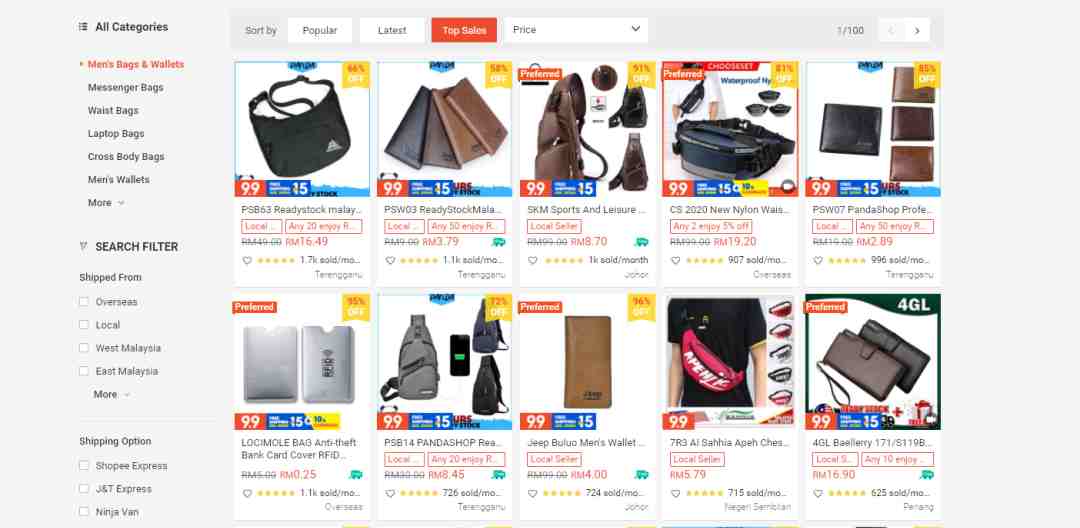The width and height of the screenshot is (1080, 528).
Task: Open the Men's Wallets category link
Action: (118, 180)
